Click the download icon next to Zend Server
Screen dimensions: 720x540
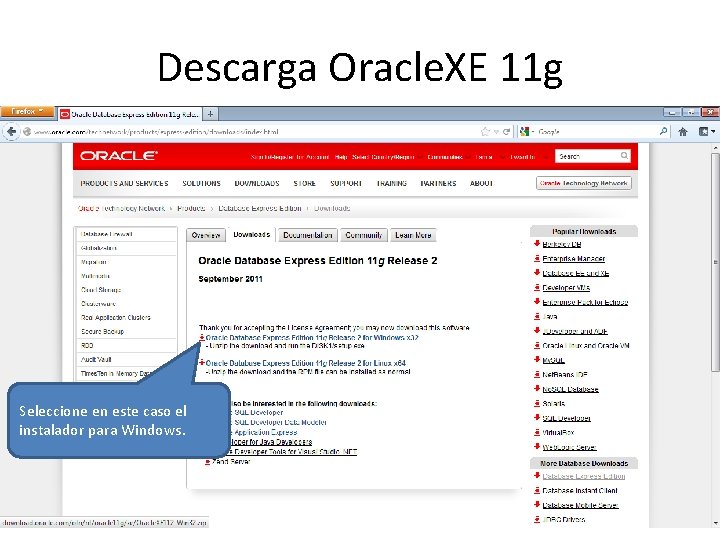[x=208, y=461]
